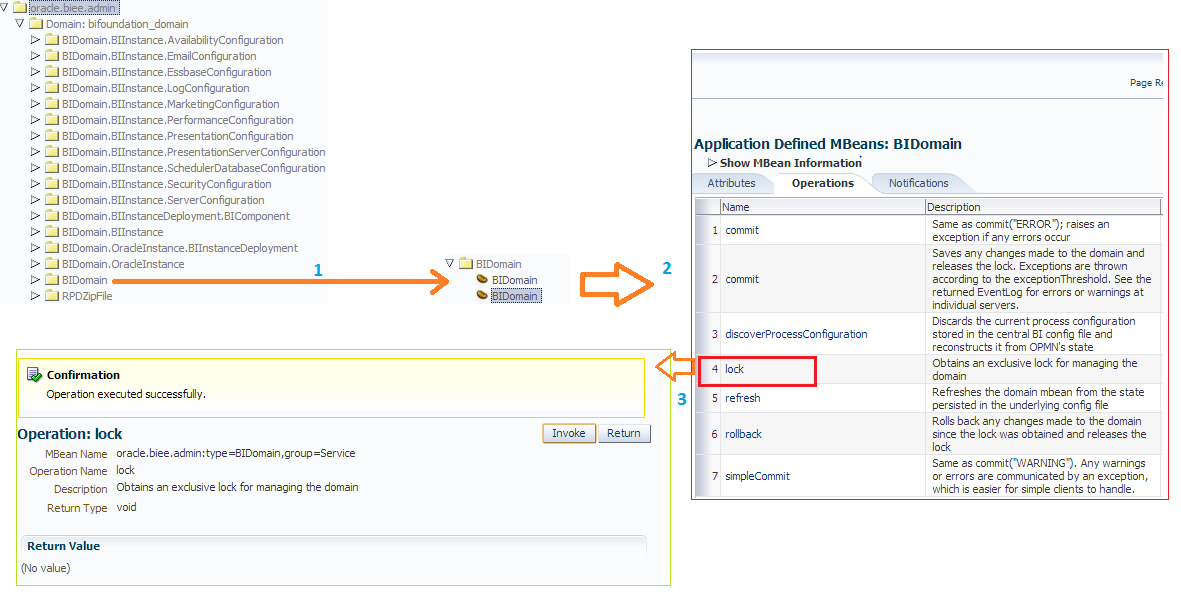
Task: Click BIDomain.BIInstance.EmailConfiguration folder icon
Action: tap(51, 56)
